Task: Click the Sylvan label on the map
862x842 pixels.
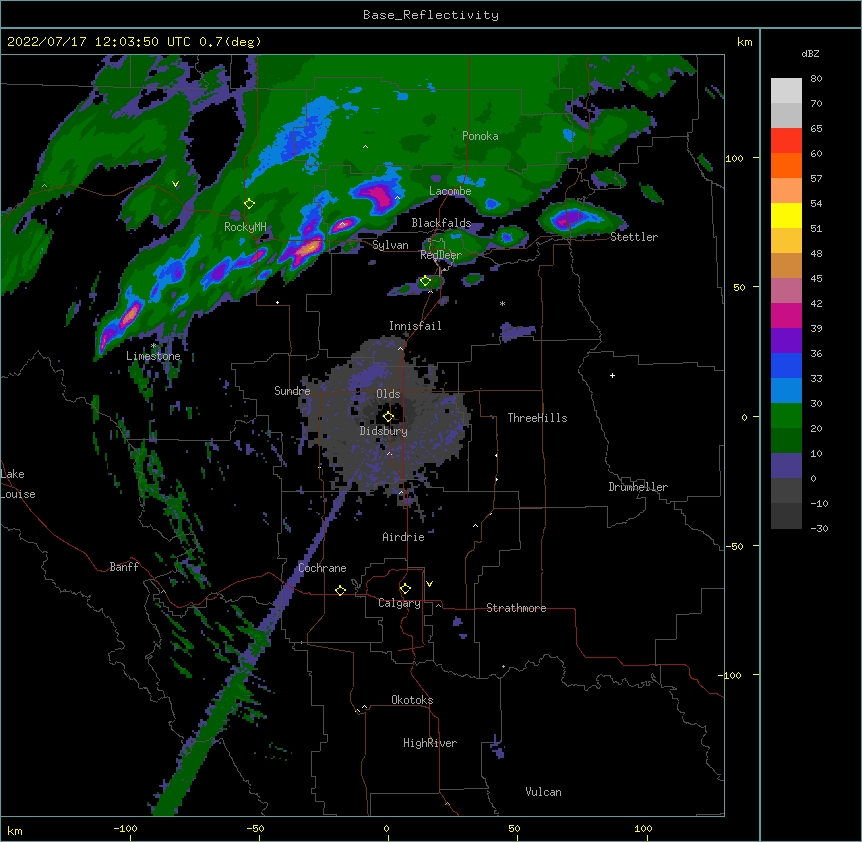Action: [x=390, y=245]
